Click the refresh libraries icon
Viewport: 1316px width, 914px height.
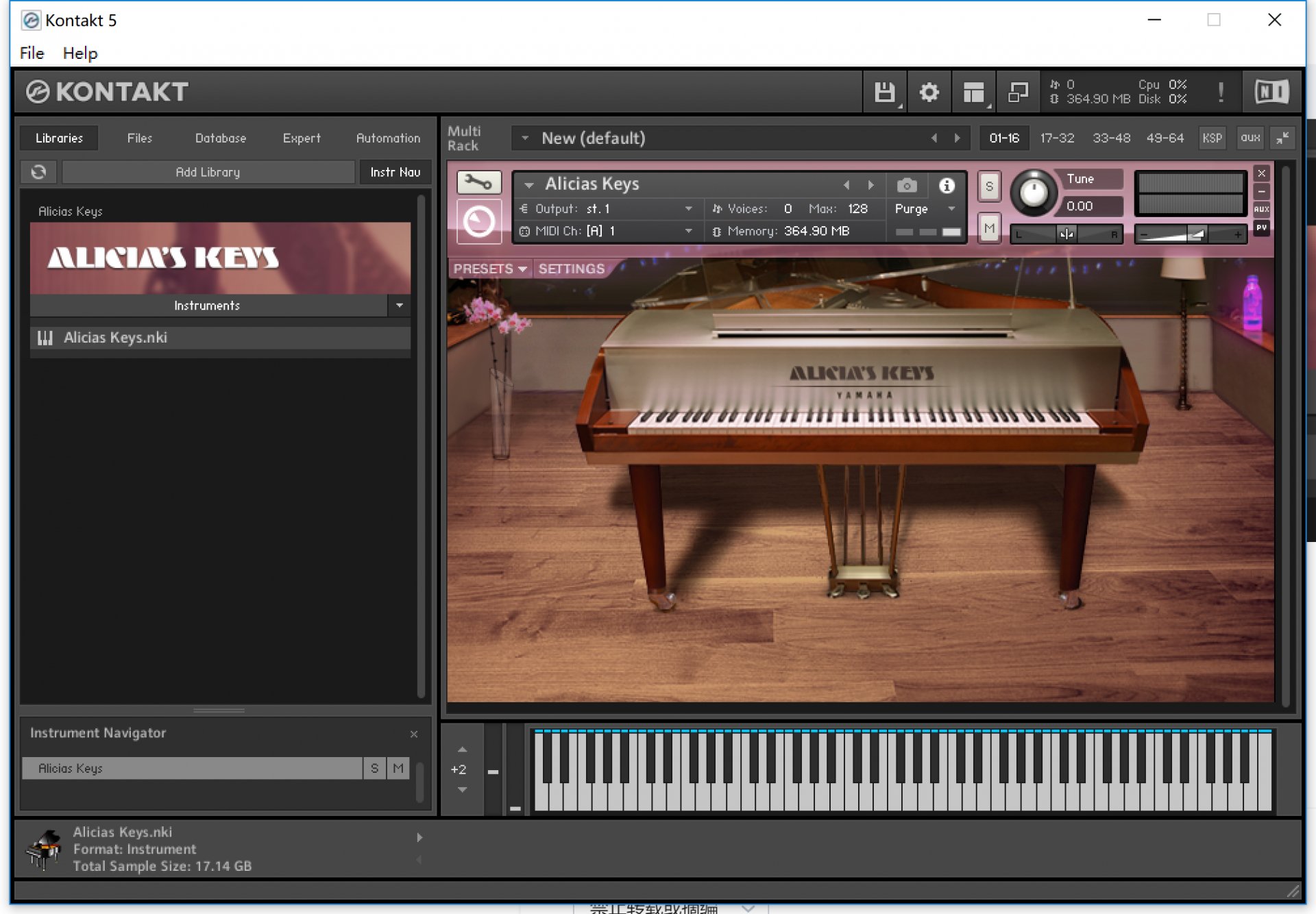tap(38, 172)
